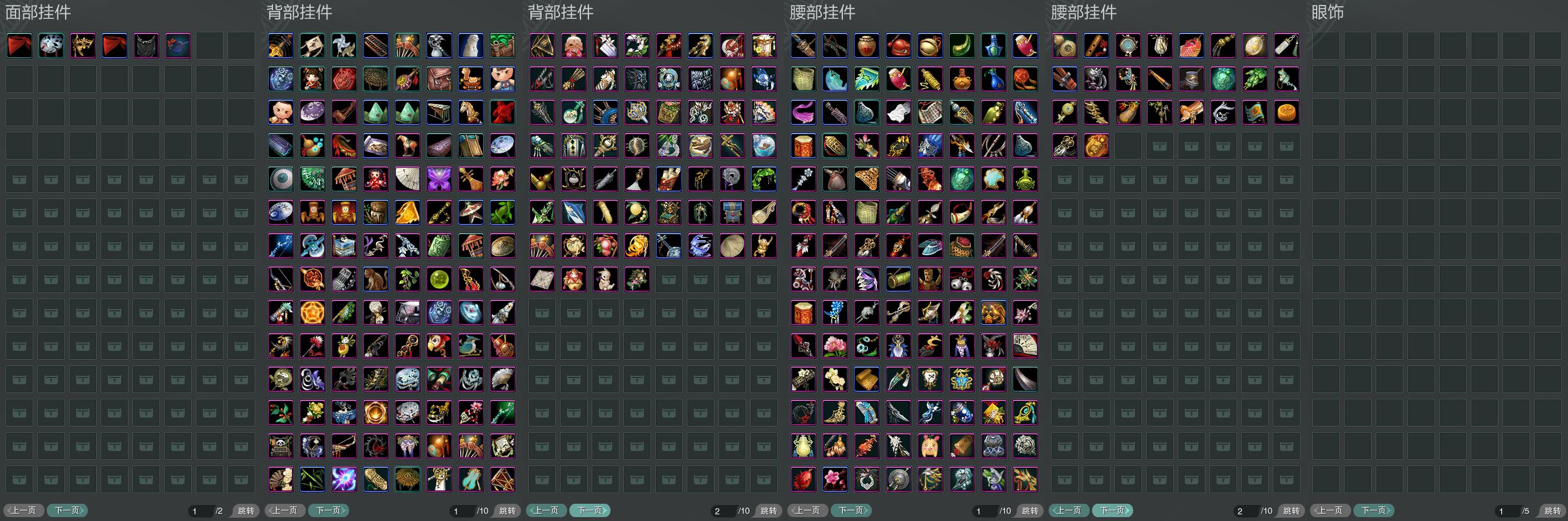Click 上一页 in the 眼饰 panel
This screenshot has width=1568, height=521.
1330,510
